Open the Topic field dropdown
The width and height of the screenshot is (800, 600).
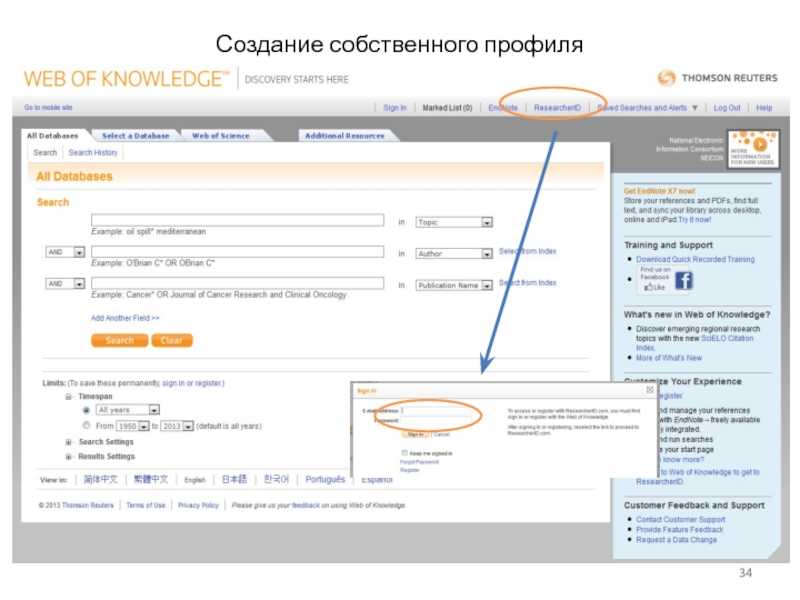click(487, 222)
